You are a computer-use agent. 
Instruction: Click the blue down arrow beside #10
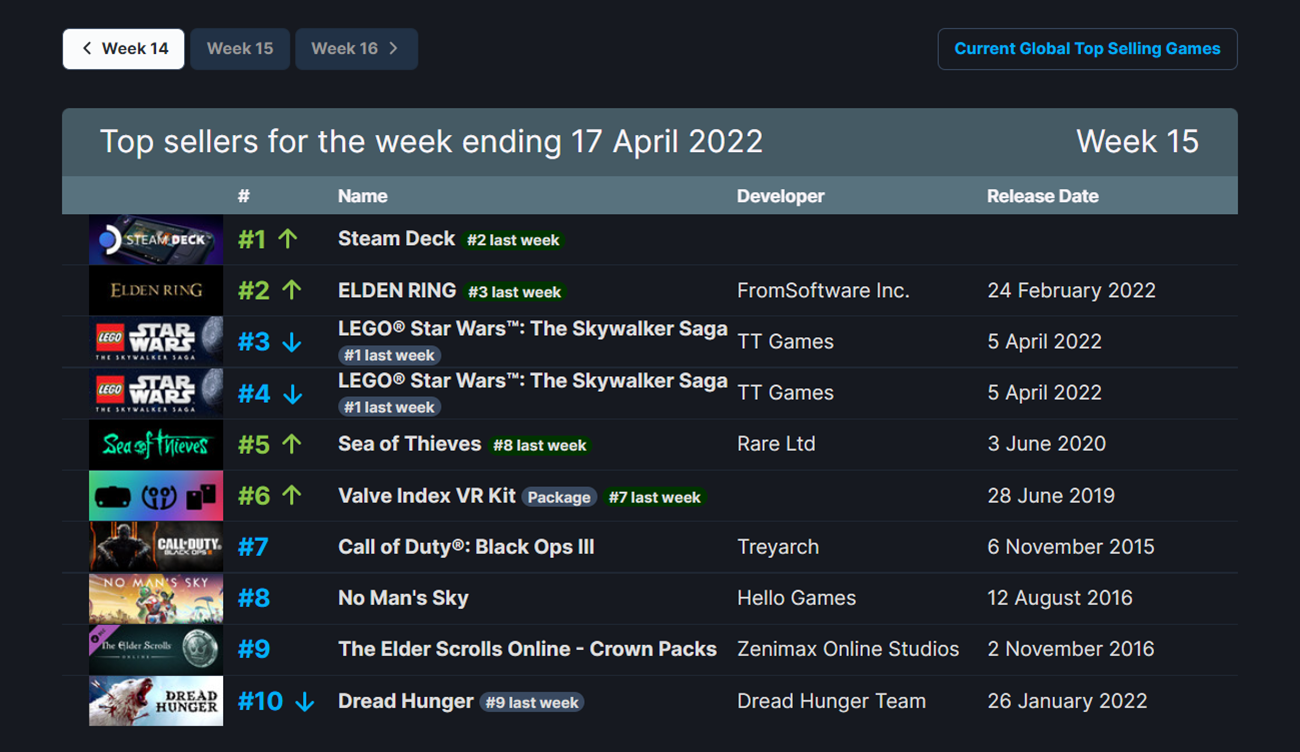[x=304, y=702]
